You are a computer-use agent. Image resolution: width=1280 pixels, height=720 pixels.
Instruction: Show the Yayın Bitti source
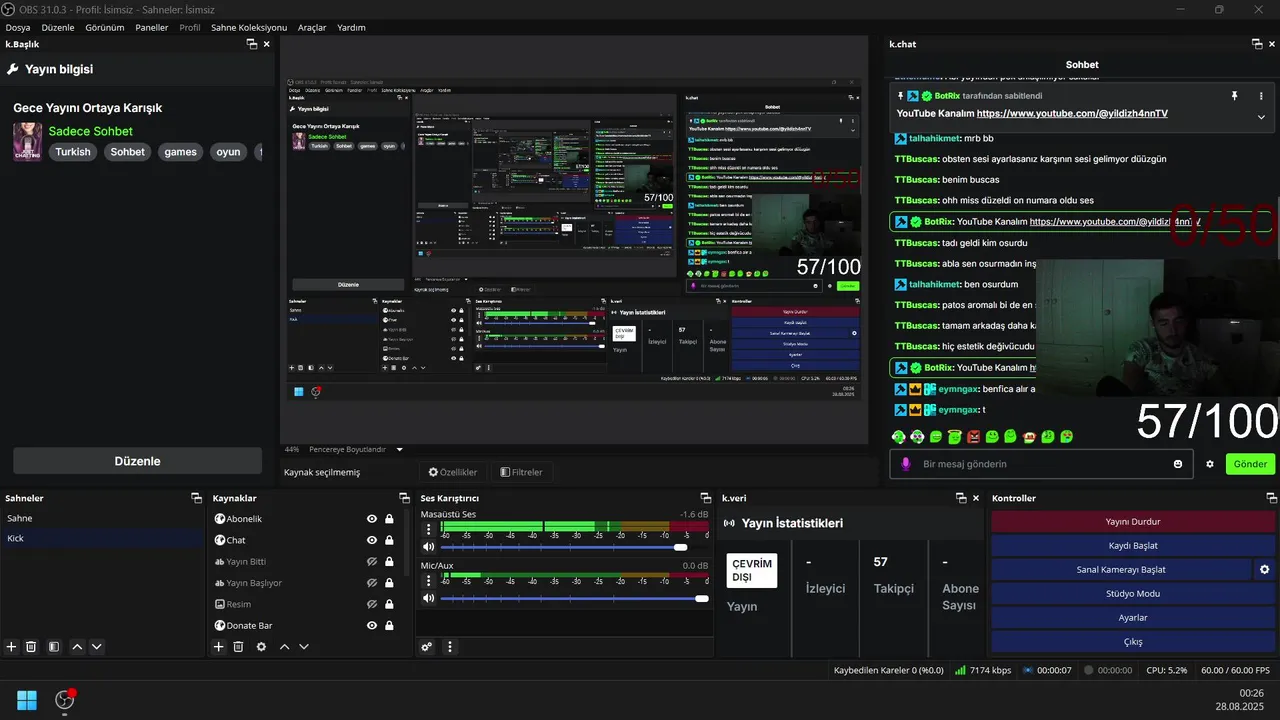[x=372, y=562]
